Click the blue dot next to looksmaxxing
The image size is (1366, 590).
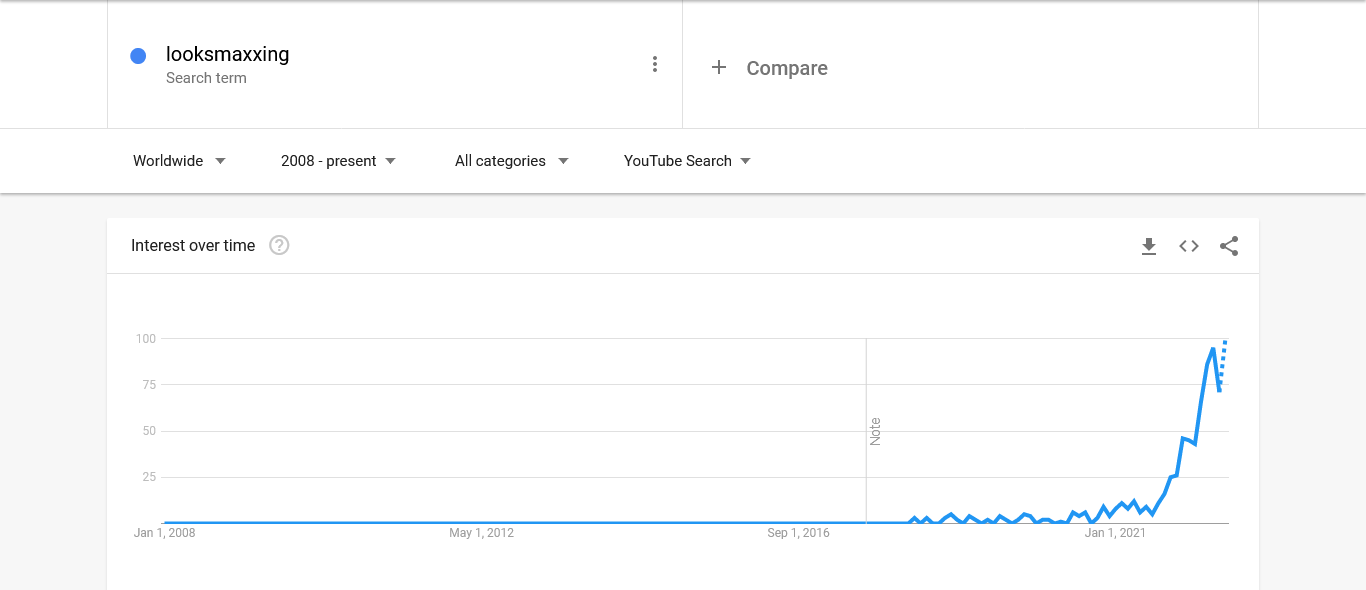139,56
